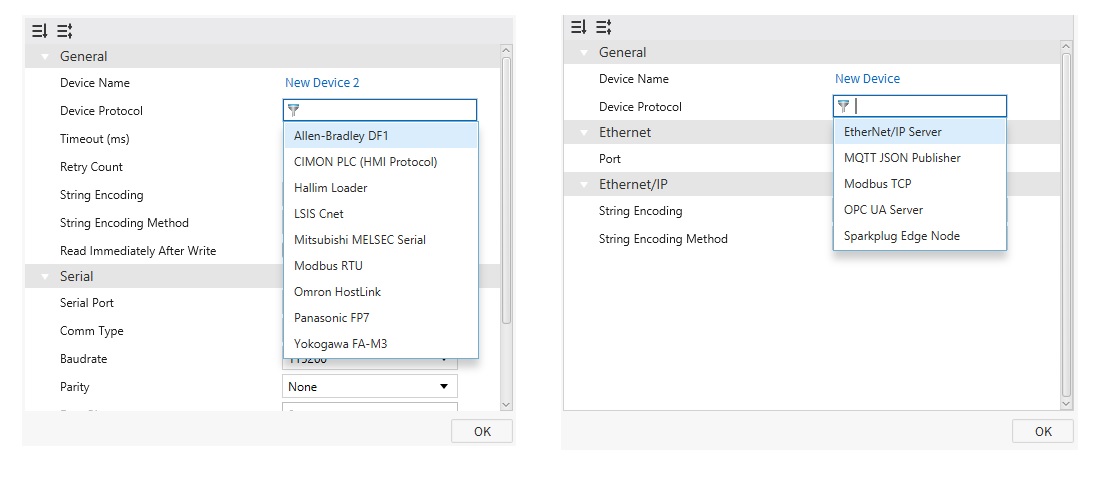The height and width of the screenshot is (480, 1101).
Task: Click the Retry Count label
Action: click(x=91, y=167)
